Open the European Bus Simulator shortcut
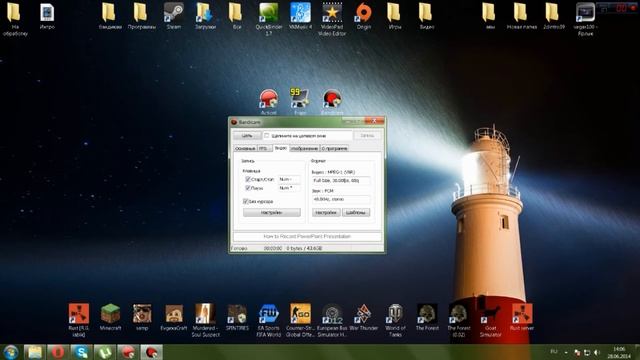This screenshot has width=640, height=360. click(x=332, y=320)
